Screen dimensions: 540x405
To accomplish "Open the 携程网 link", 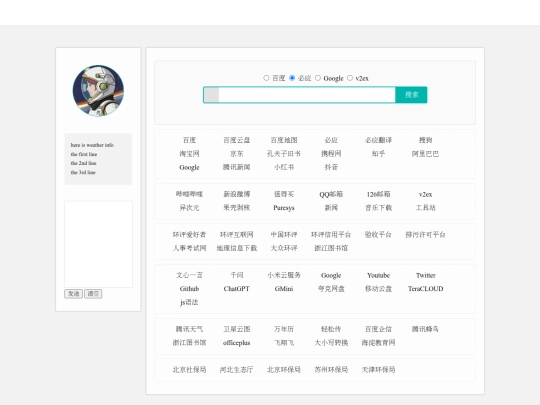I will tap(331, 154).
